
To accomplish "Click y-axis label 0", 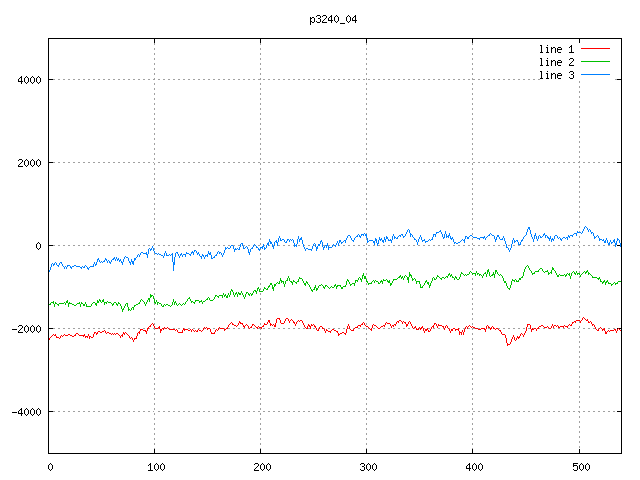I will coord(38,246).
